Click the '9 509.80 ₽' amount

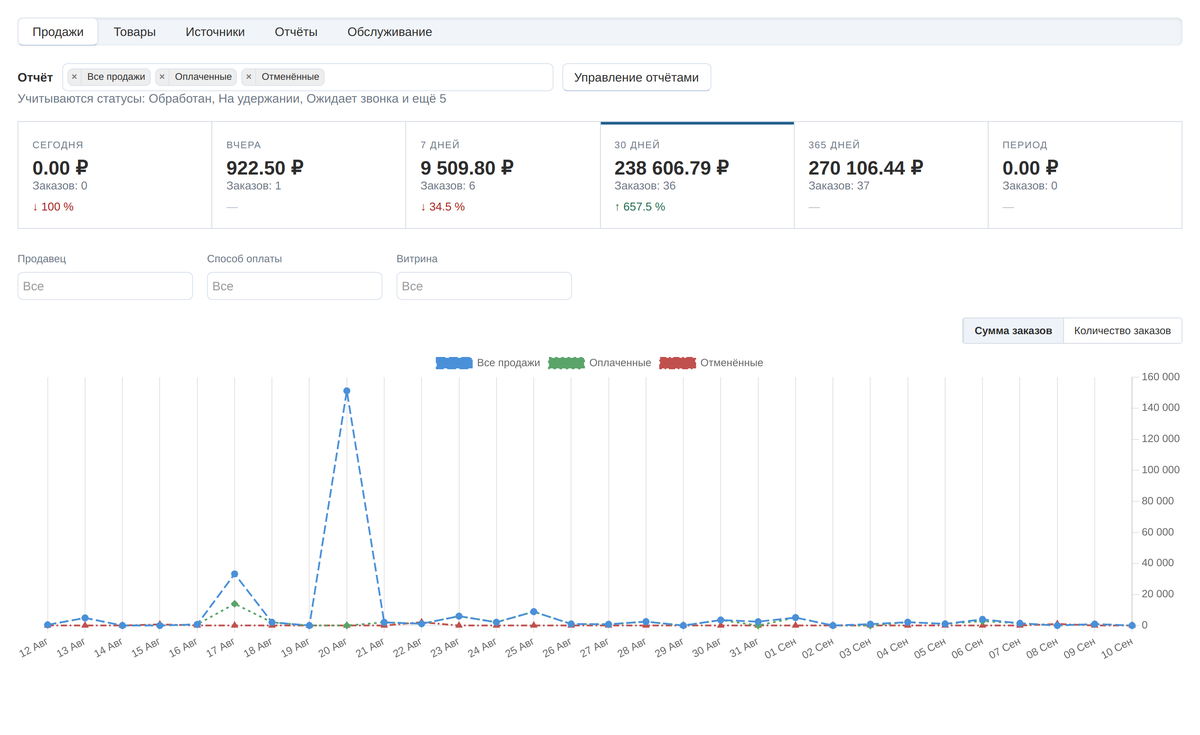pyautogui.click(x=467, y=168)
